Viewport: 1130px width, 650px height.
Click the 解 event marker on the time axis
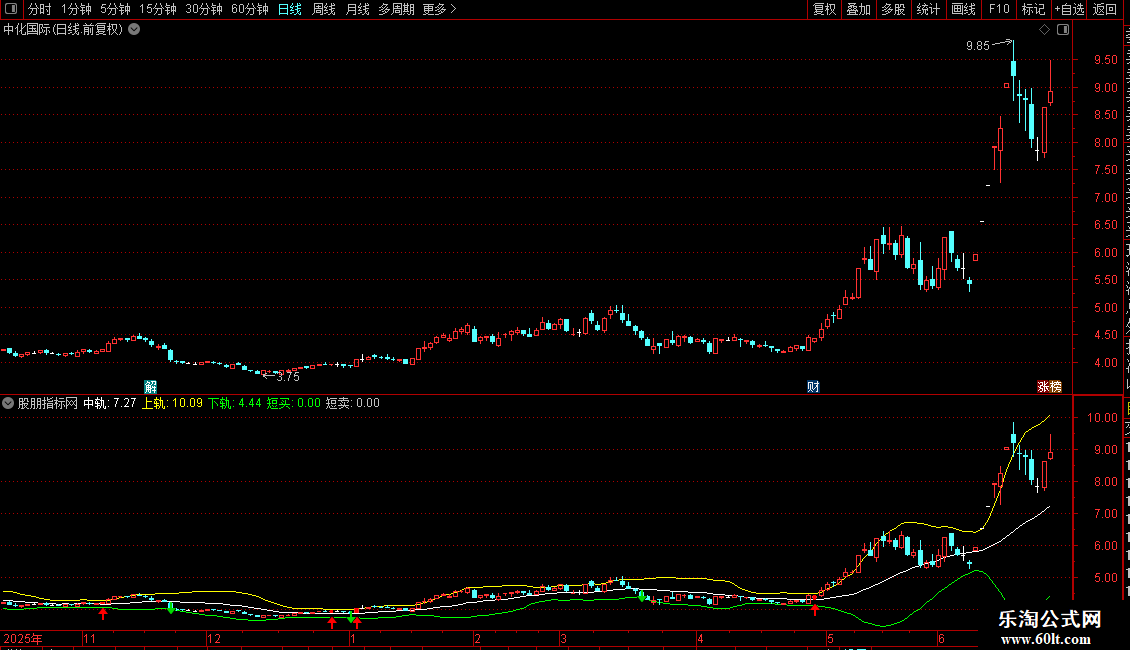[151, 387]
